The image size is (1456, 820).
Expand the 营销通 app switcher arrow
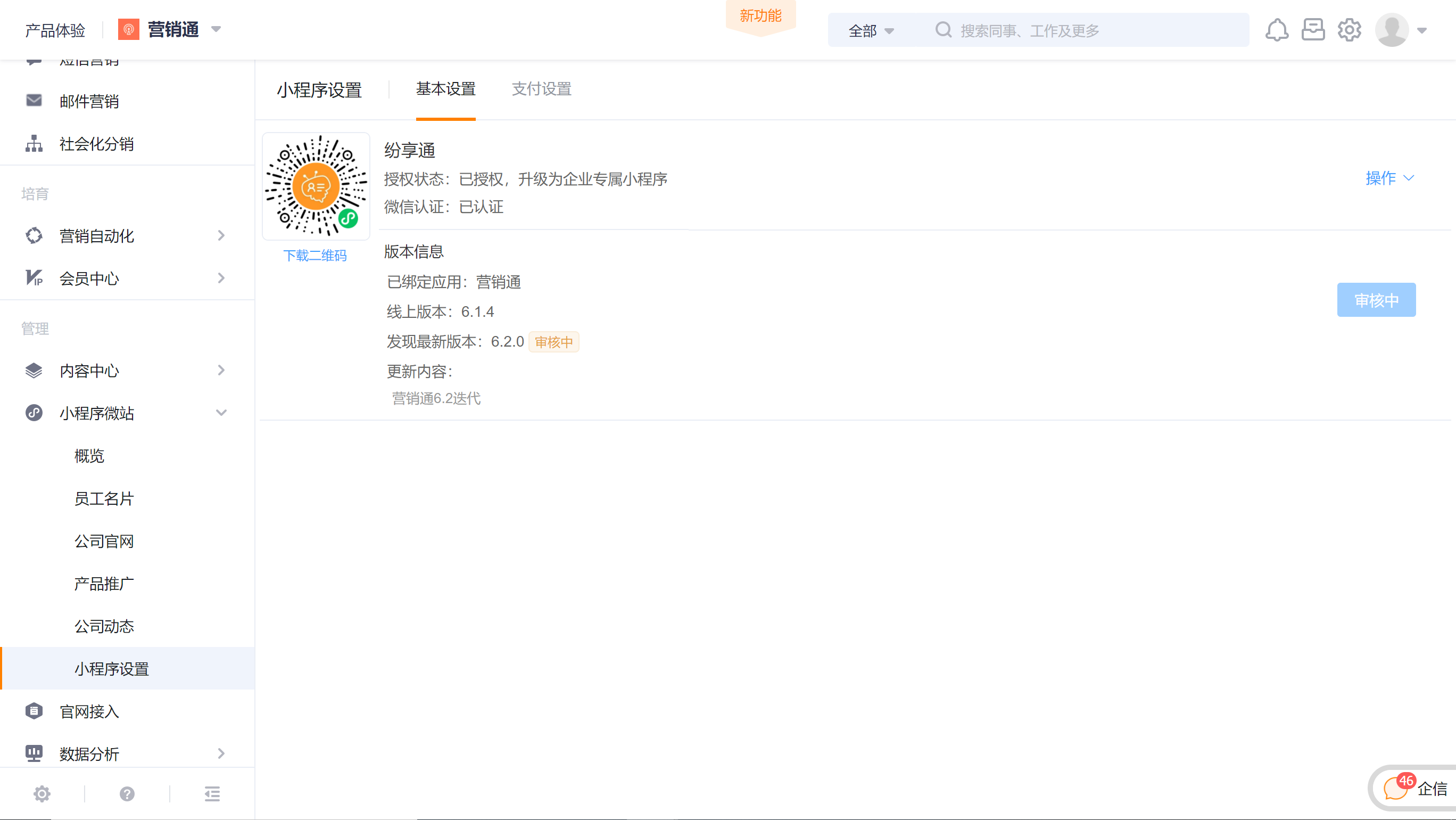click(x=216, y=29)
